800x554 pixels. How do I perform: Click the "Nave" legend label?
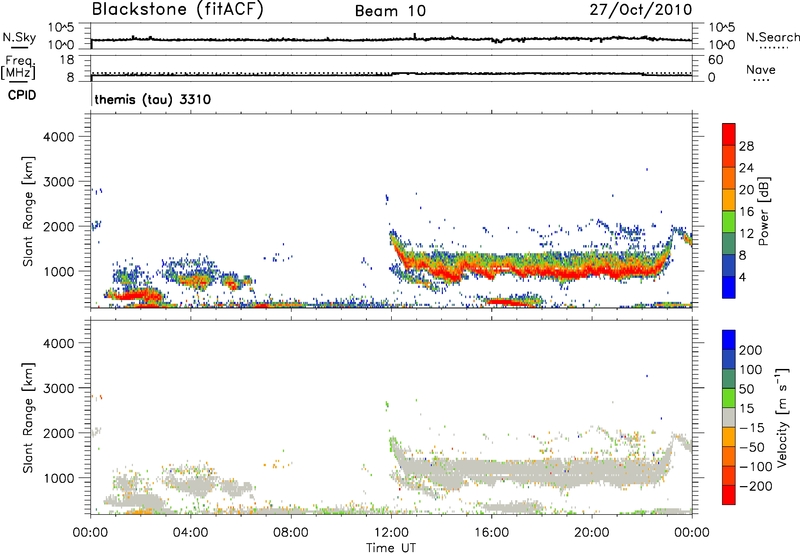tap(761, 70)
